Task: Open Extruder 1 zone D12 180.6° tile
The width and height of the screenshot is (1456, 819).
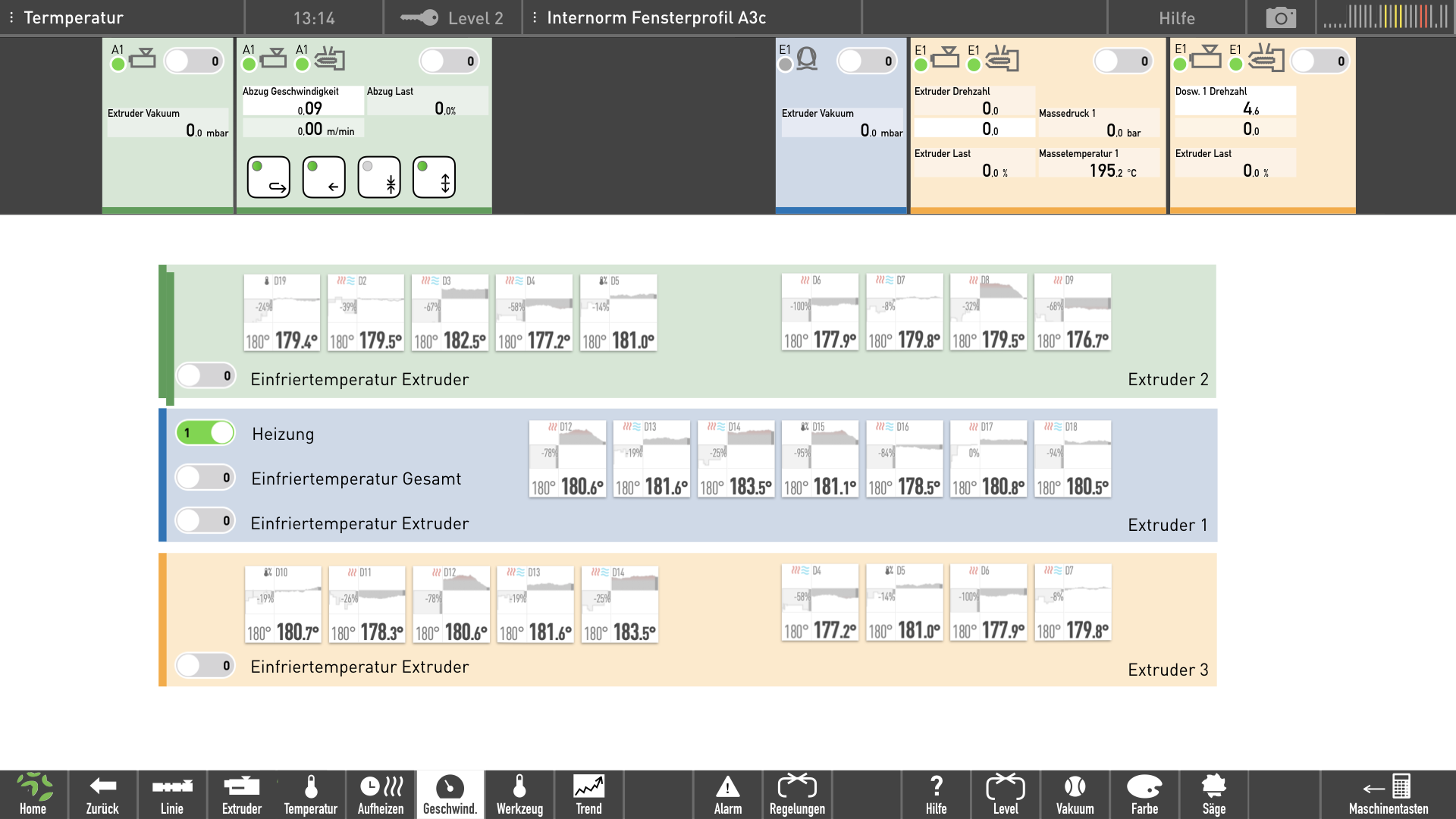Action: coord(567,459)
